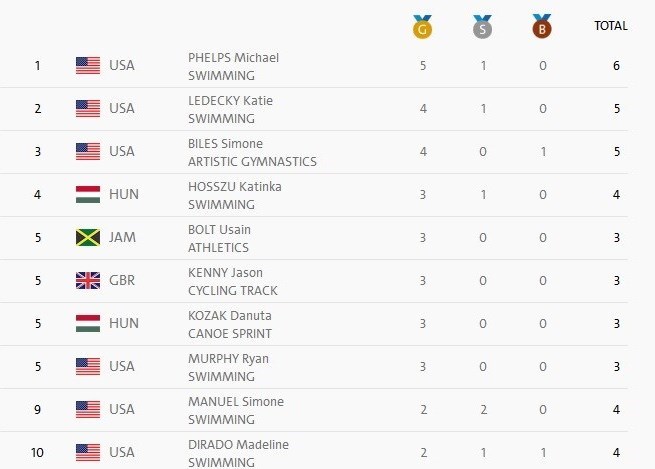This screenshot has height=469, width=655.
Task: Click DIRADO Madeline's name in rank 10
Action: coord(238,445)
